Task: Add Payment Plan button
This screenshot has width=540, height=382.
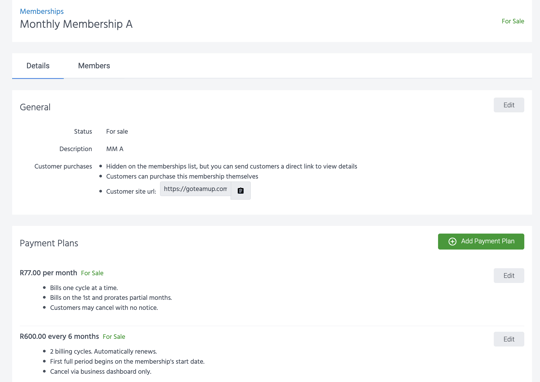Action: pyautogui.click(x=481, y=241)
